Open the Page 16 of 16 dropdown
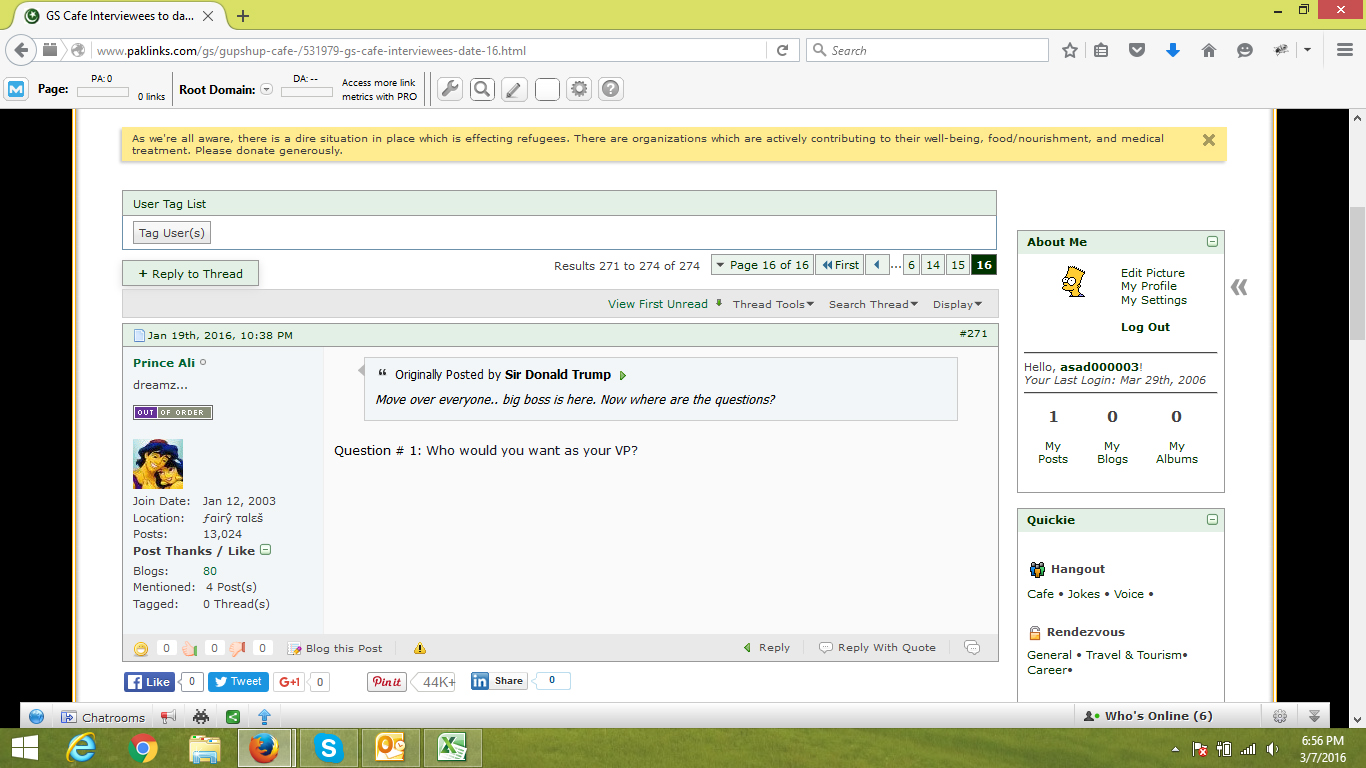1366x768 pixels. coord(761,265)
